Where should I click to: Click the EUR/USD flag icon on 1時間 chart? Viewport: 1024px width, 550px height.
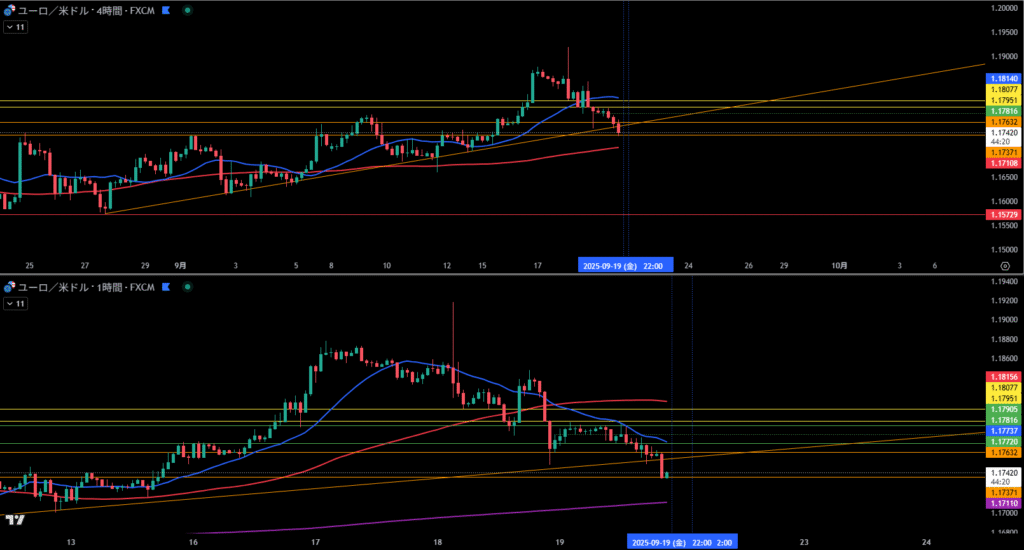click(7, 287)
